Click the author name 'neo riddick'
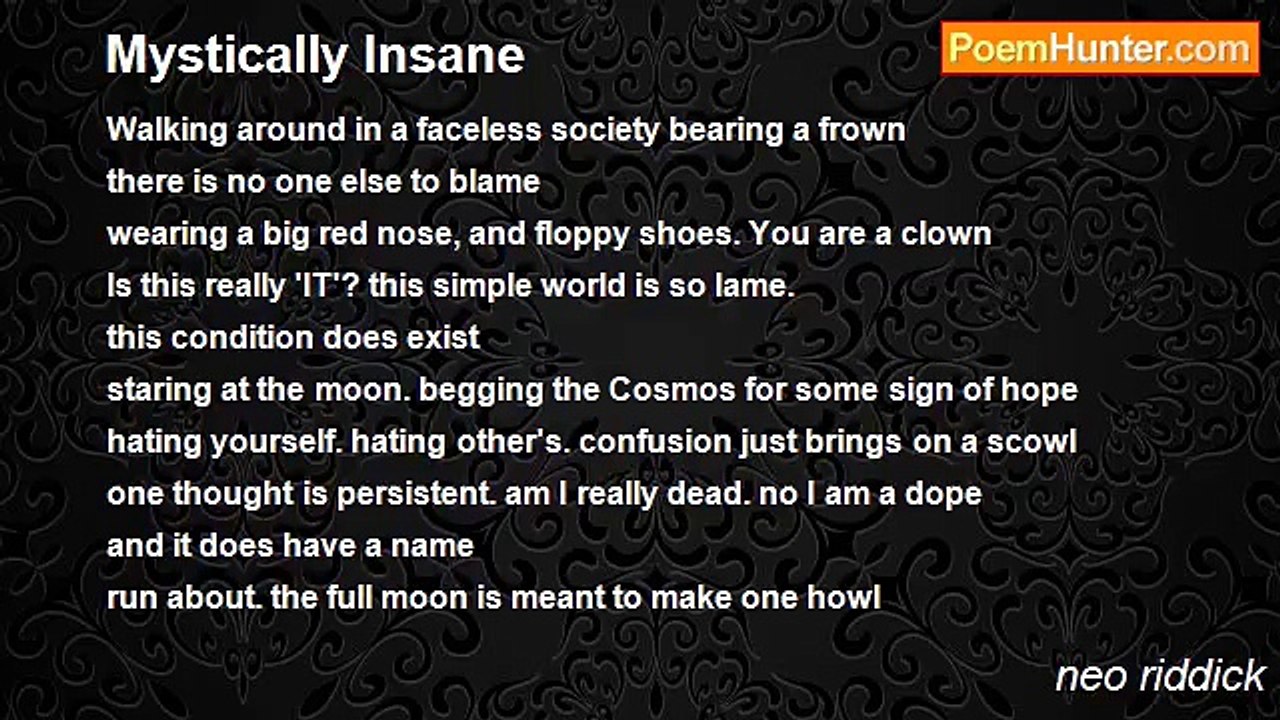1280x720 pixels. click(1161, 677)
